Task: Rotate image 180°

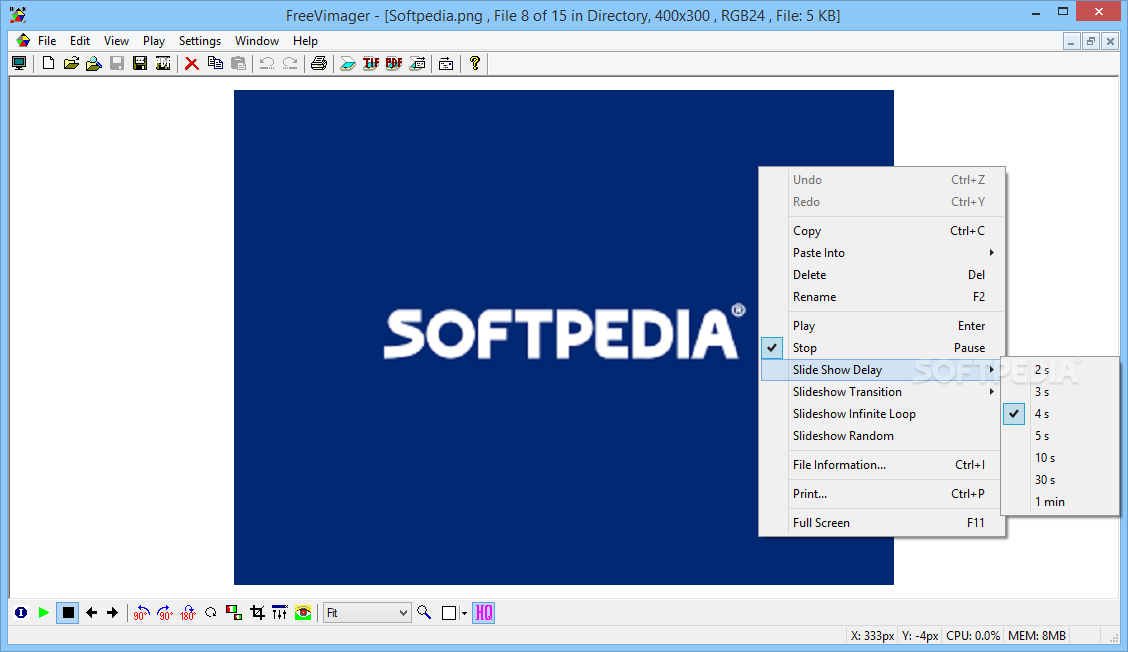Action: click(x=188, y=612)
